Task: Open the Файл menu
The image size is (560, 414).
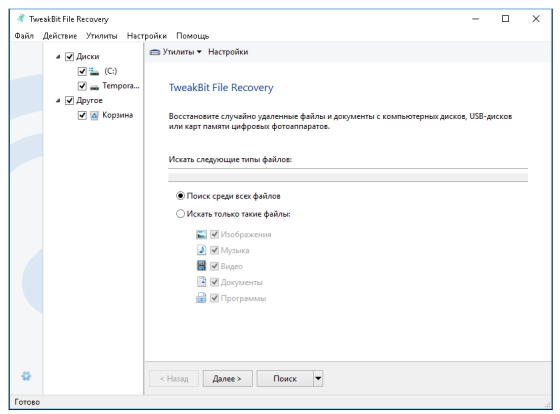Action: pyautogui.click(x=24, y=36)
